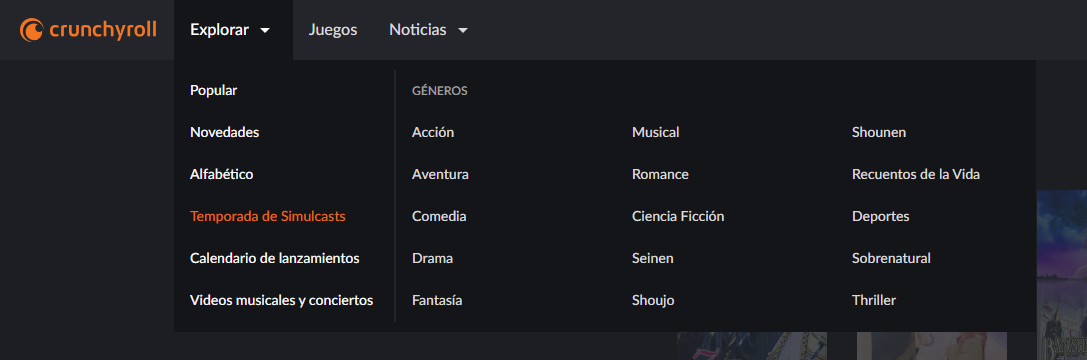Select Popular from the Explorar menu
Image resolution: width=1087 pixels, height=360 pixels.
click(x=214, y=91)
